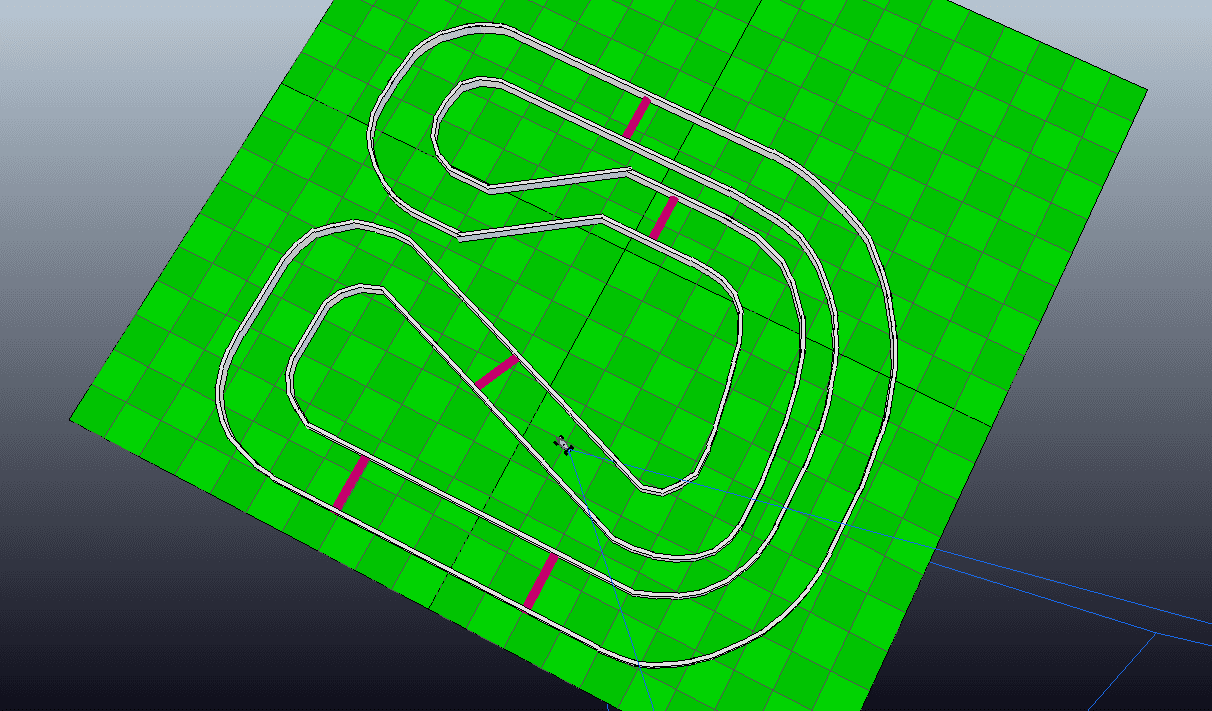Click the topmost pink checkpoint marker
Screen dimensions: 1212x711
pos(636,117)
